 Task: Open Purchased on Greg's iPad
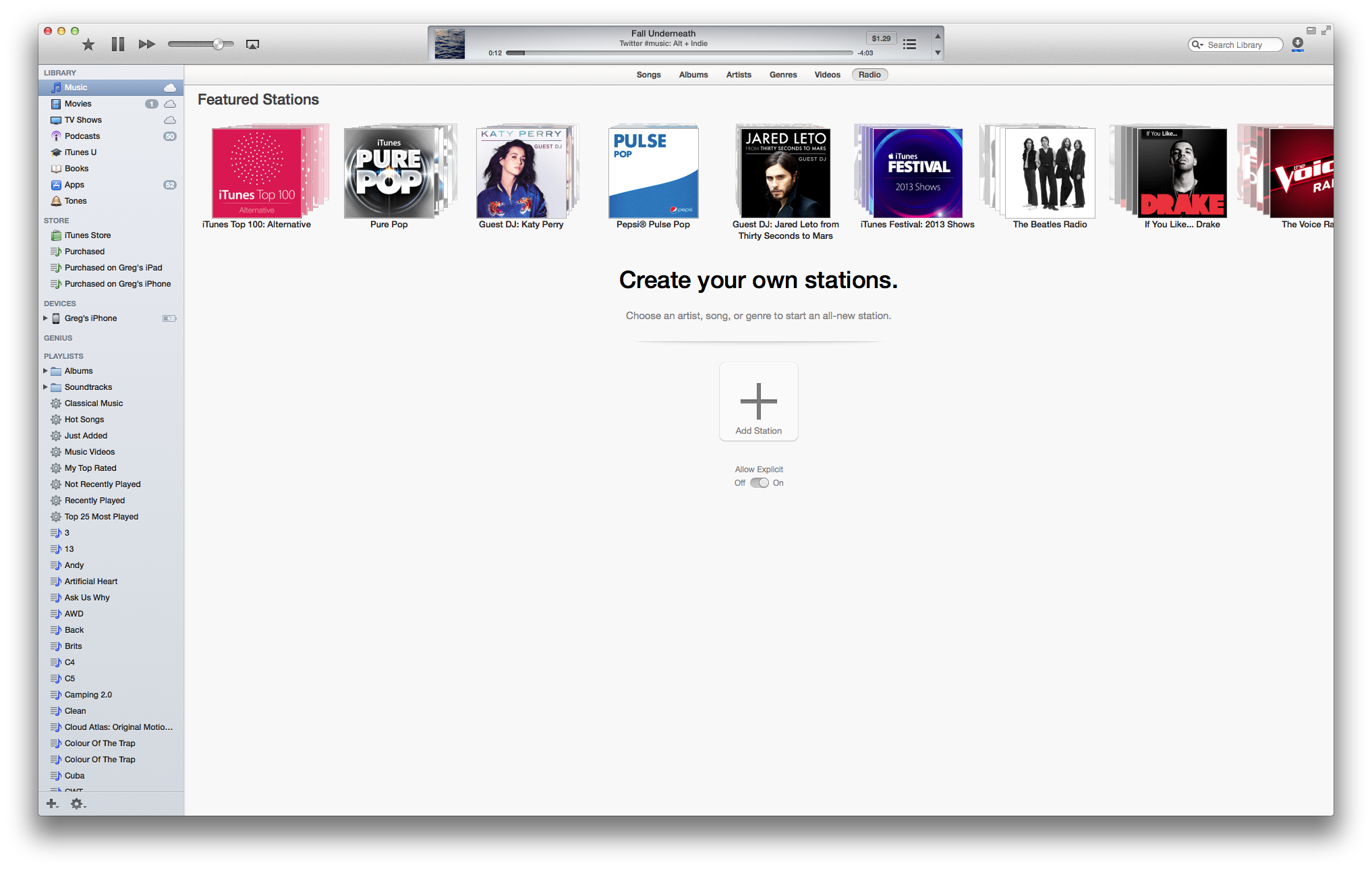(111, 268)
